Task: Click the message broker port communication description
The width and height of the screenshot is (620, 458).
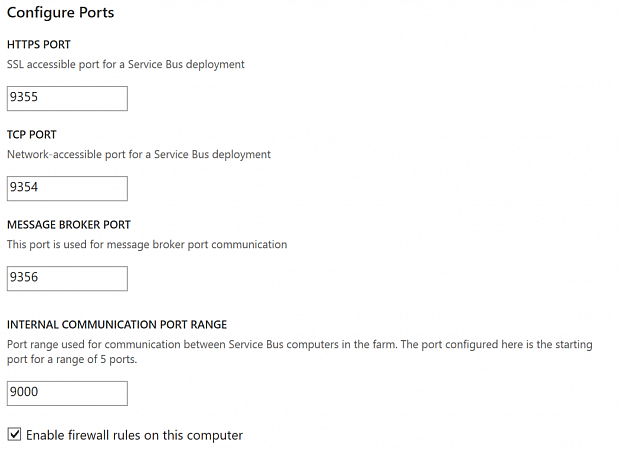Action: coord(147,244)
